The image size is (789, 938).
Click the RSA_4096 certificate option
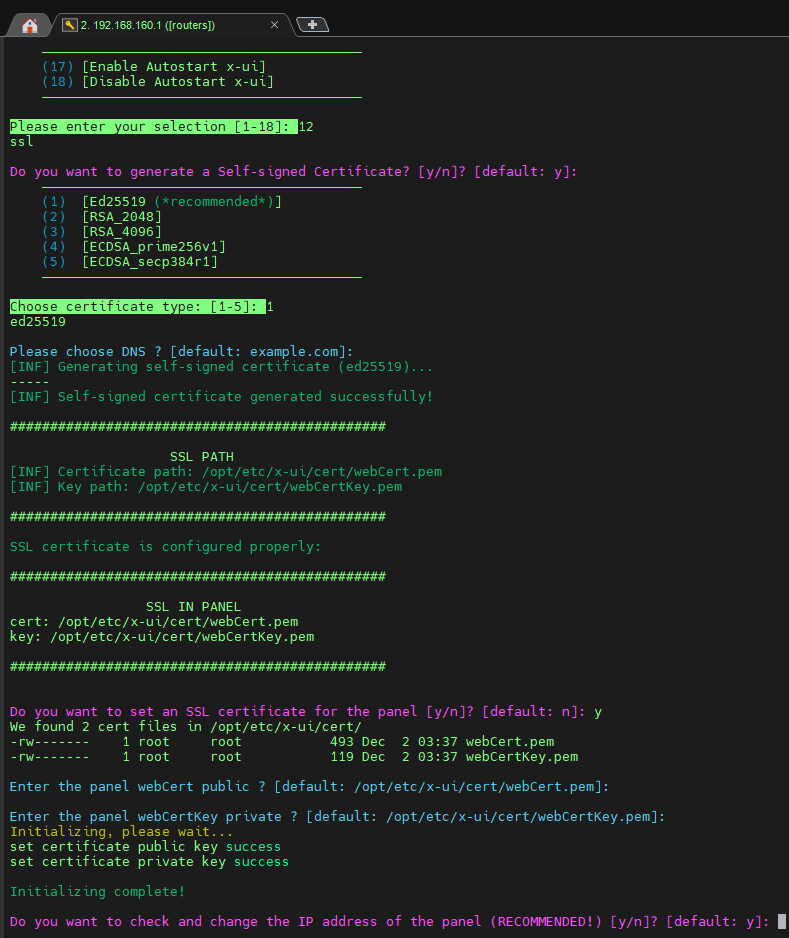(121, 232)
